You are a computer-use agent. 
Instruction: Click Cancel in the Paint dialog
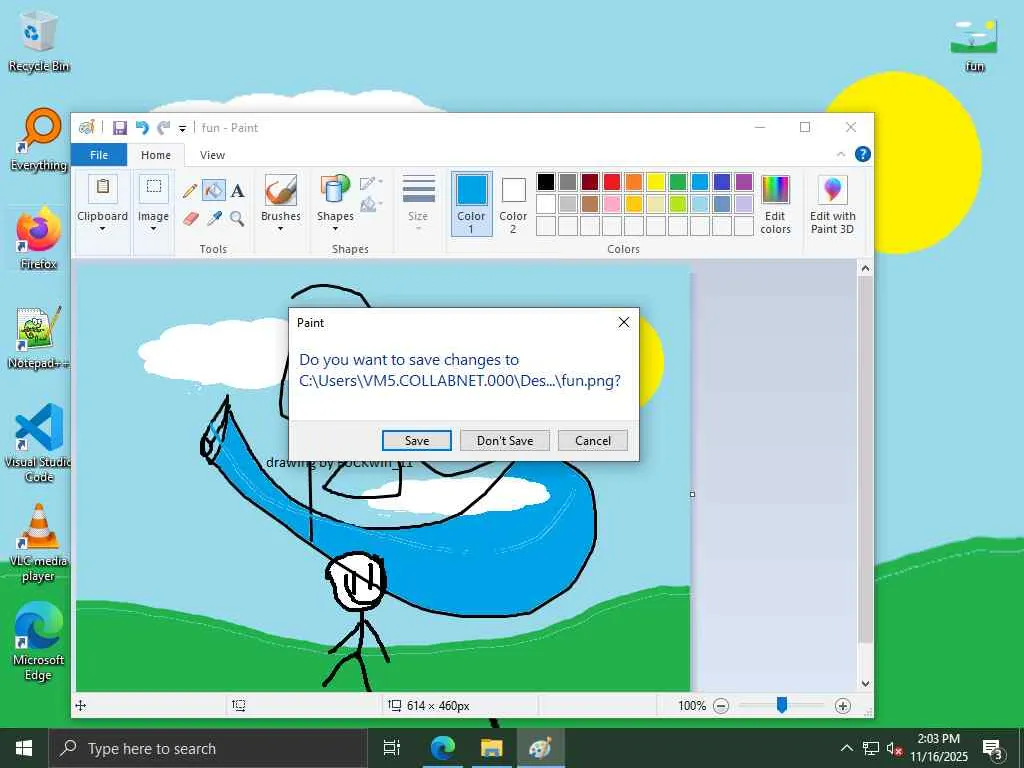(x=593, y=441)
